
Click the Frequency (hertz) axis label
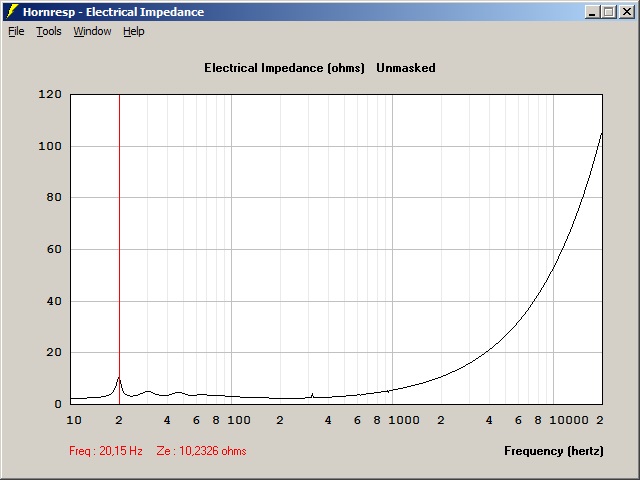pos(553,451)
